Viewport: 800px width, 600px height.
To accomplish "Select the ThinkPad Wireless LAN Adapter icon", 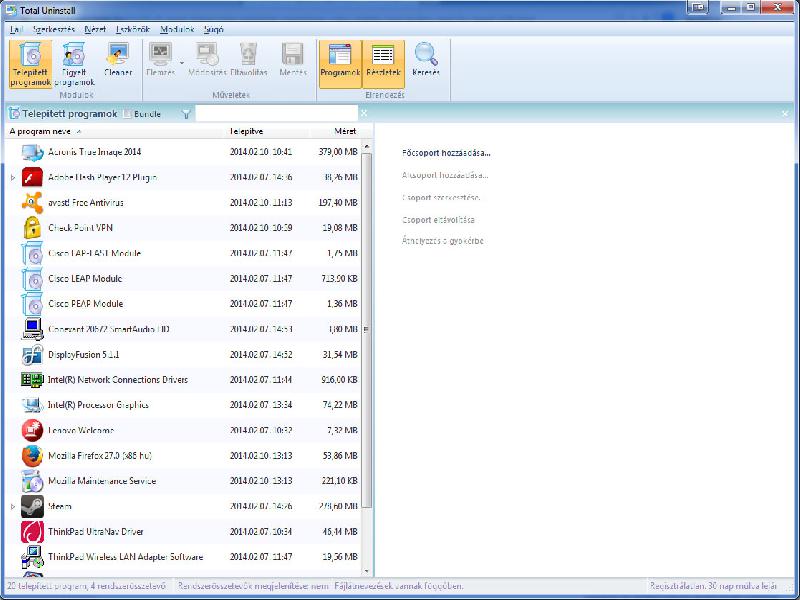I will coord(32,557).
